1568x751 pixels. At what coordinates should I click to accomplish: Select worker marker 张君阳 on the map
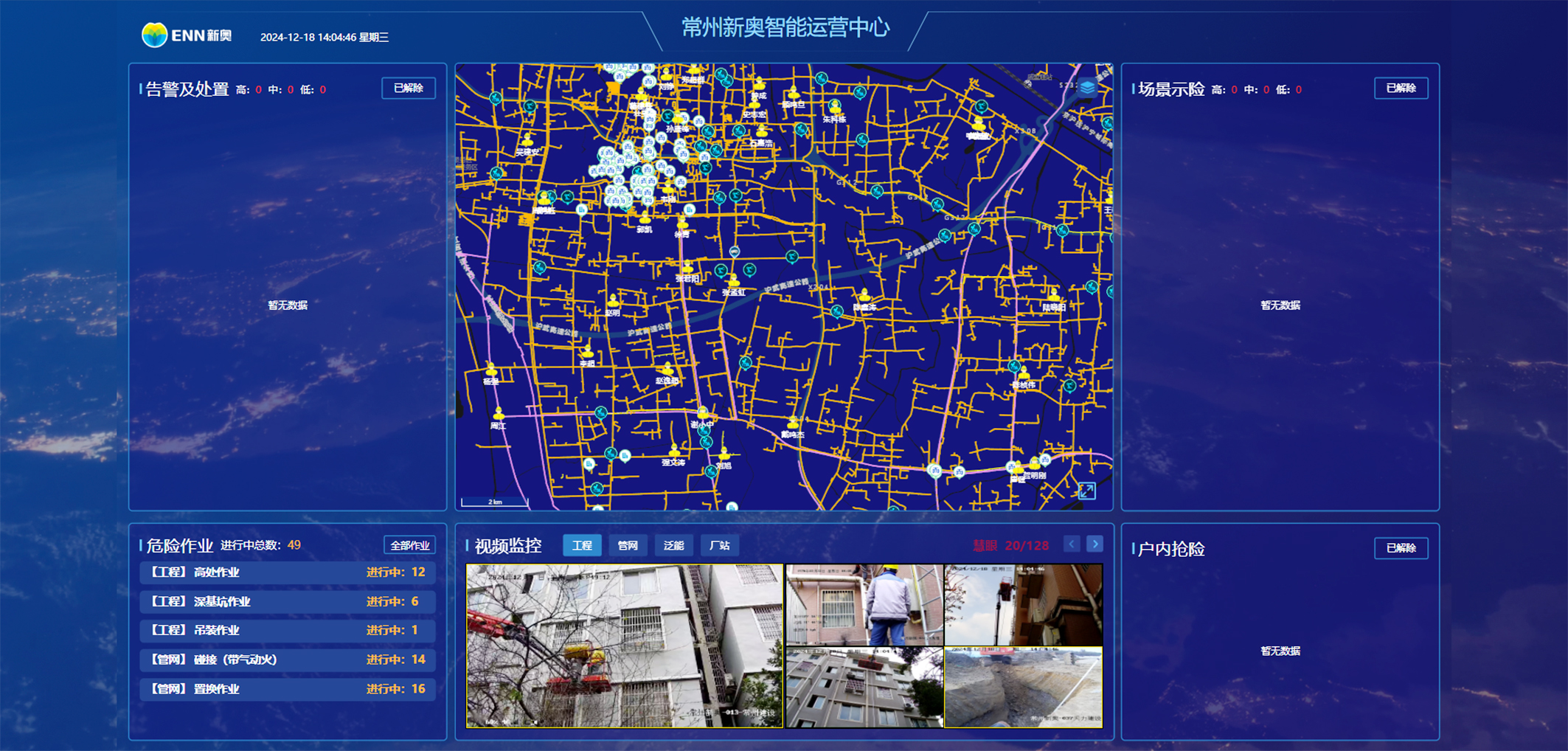[687, 268]
